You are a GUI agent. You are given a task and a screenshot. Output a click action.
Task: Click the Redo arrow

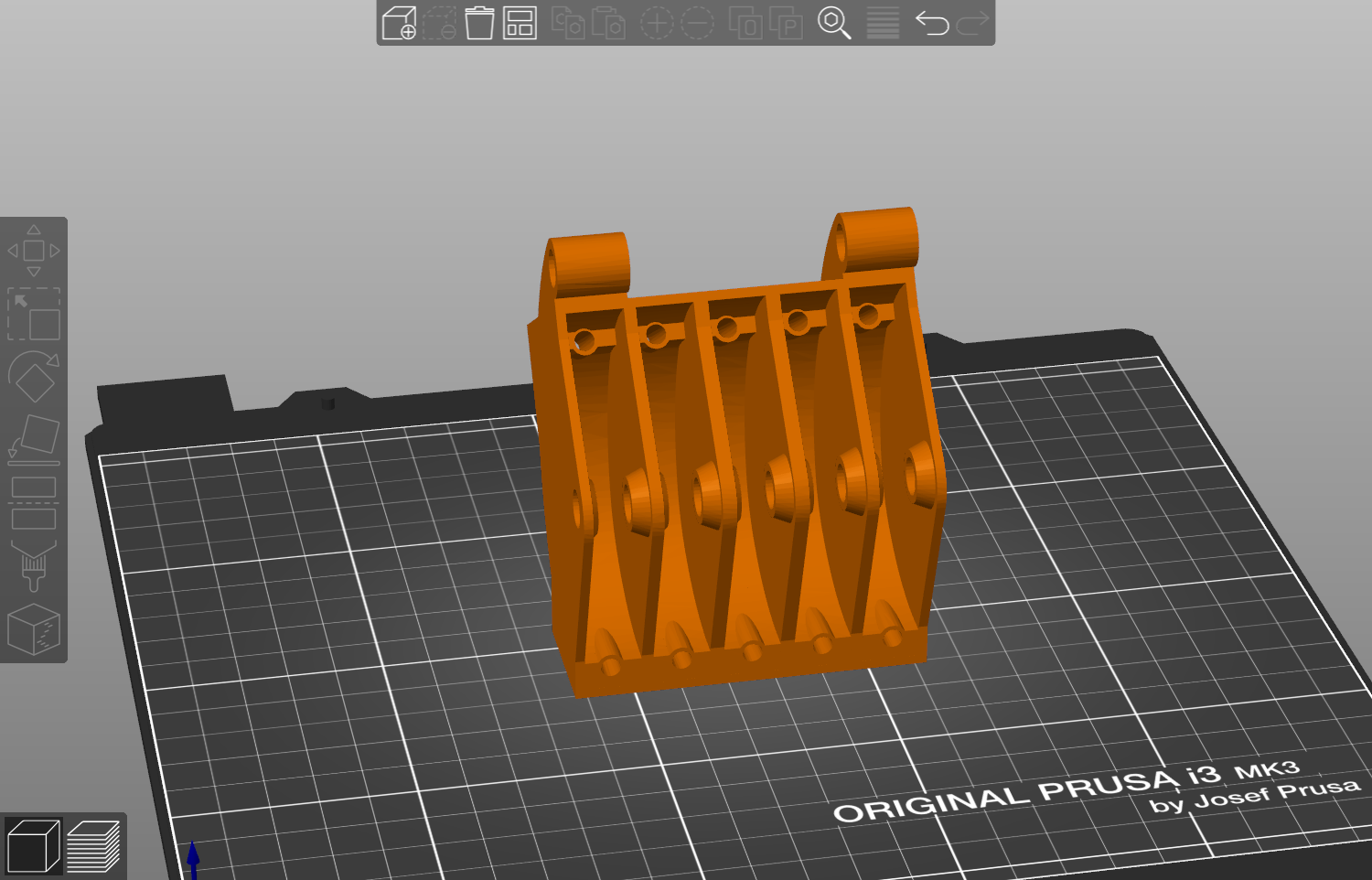(972, 23)
